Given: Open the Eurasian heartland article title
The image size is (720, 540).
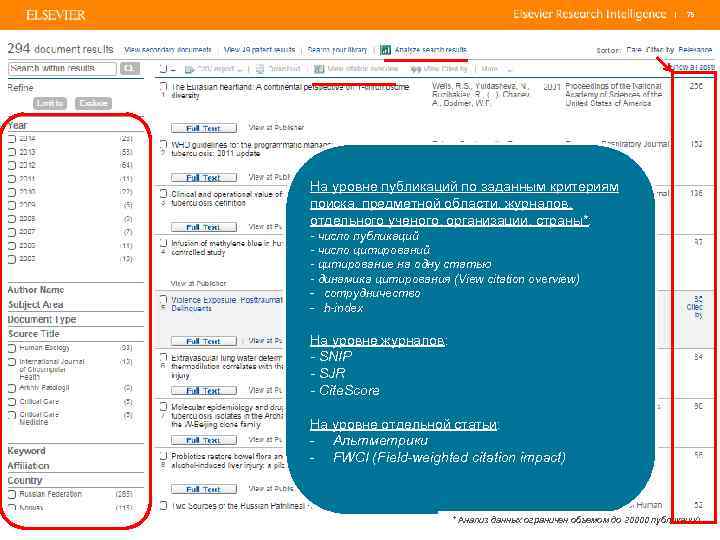Looking at the screenshot, I should pyautogui.click(x=290, y=90).
